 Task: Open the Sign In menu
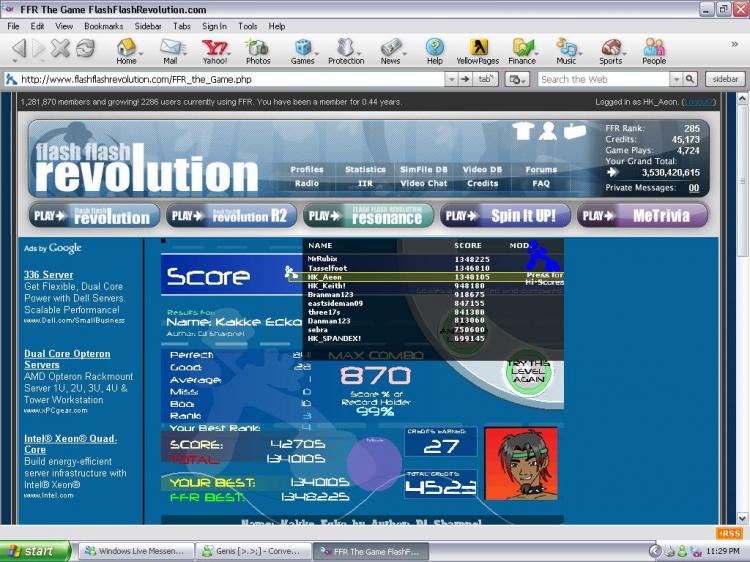(214, 26)
